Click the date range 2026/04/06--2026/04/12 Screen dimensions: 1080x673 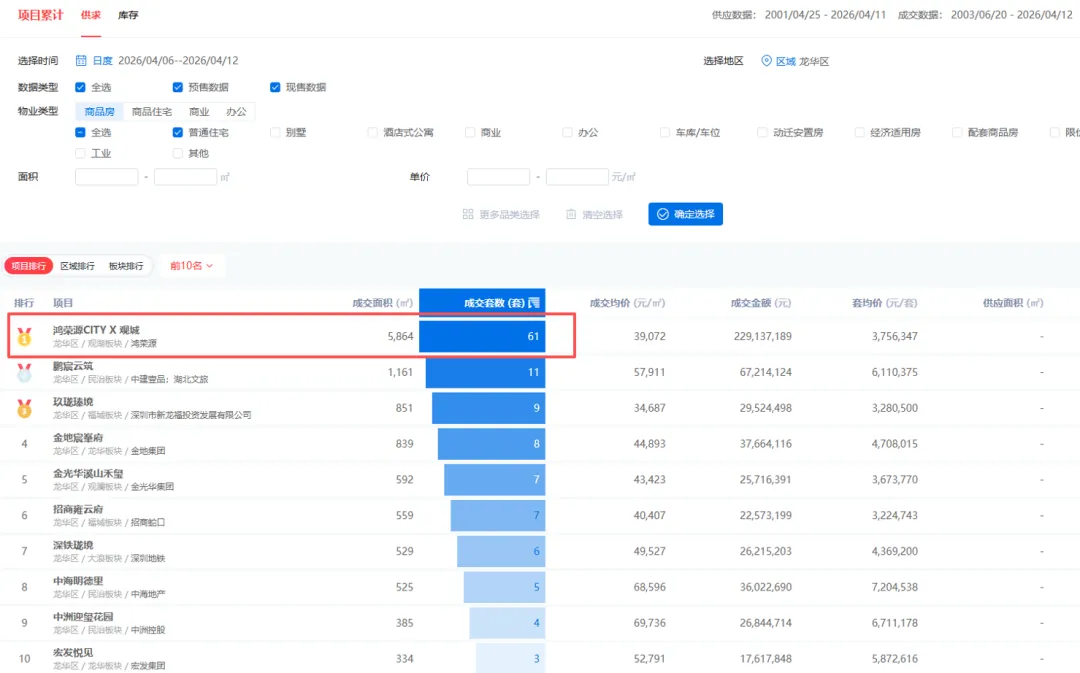pos(178,61)
